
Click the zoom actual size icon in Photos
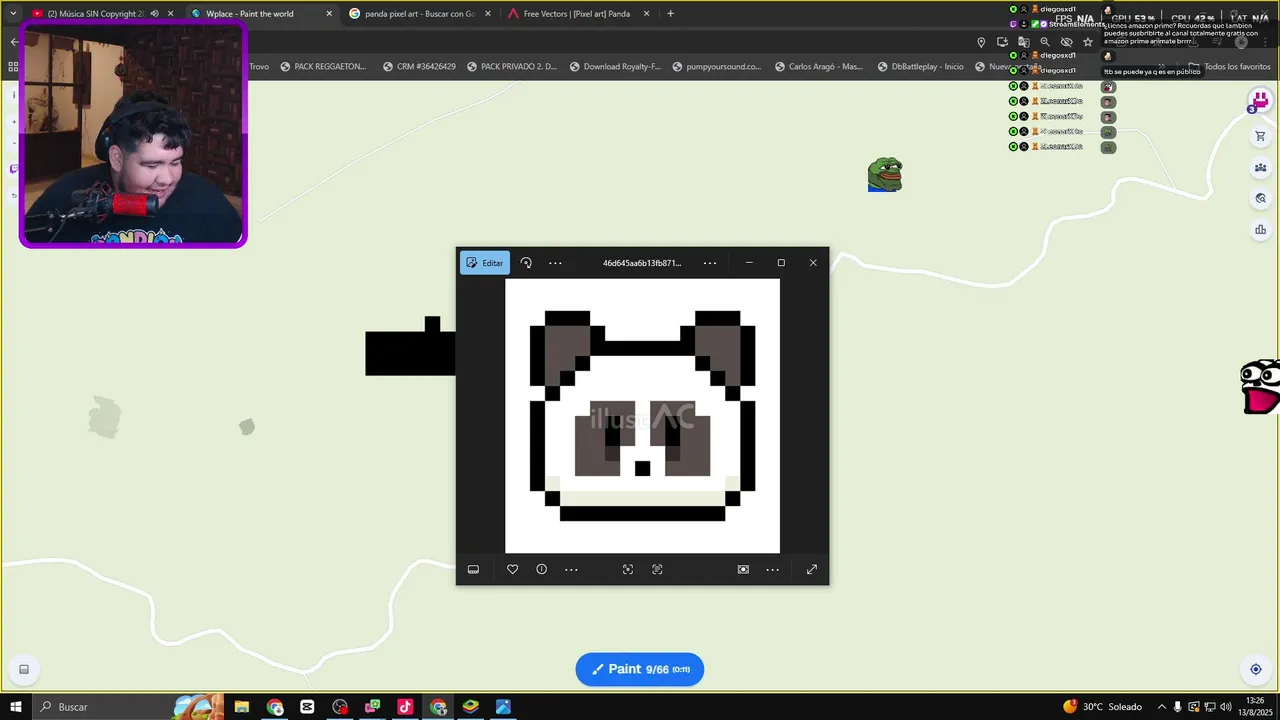[657, 569]
